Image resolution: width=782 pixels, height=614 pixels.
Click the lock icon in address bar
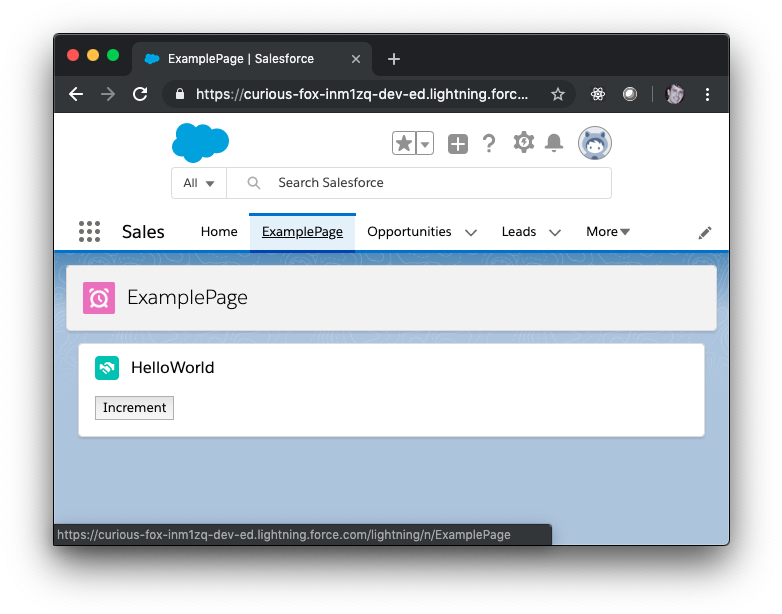point(180,94)
